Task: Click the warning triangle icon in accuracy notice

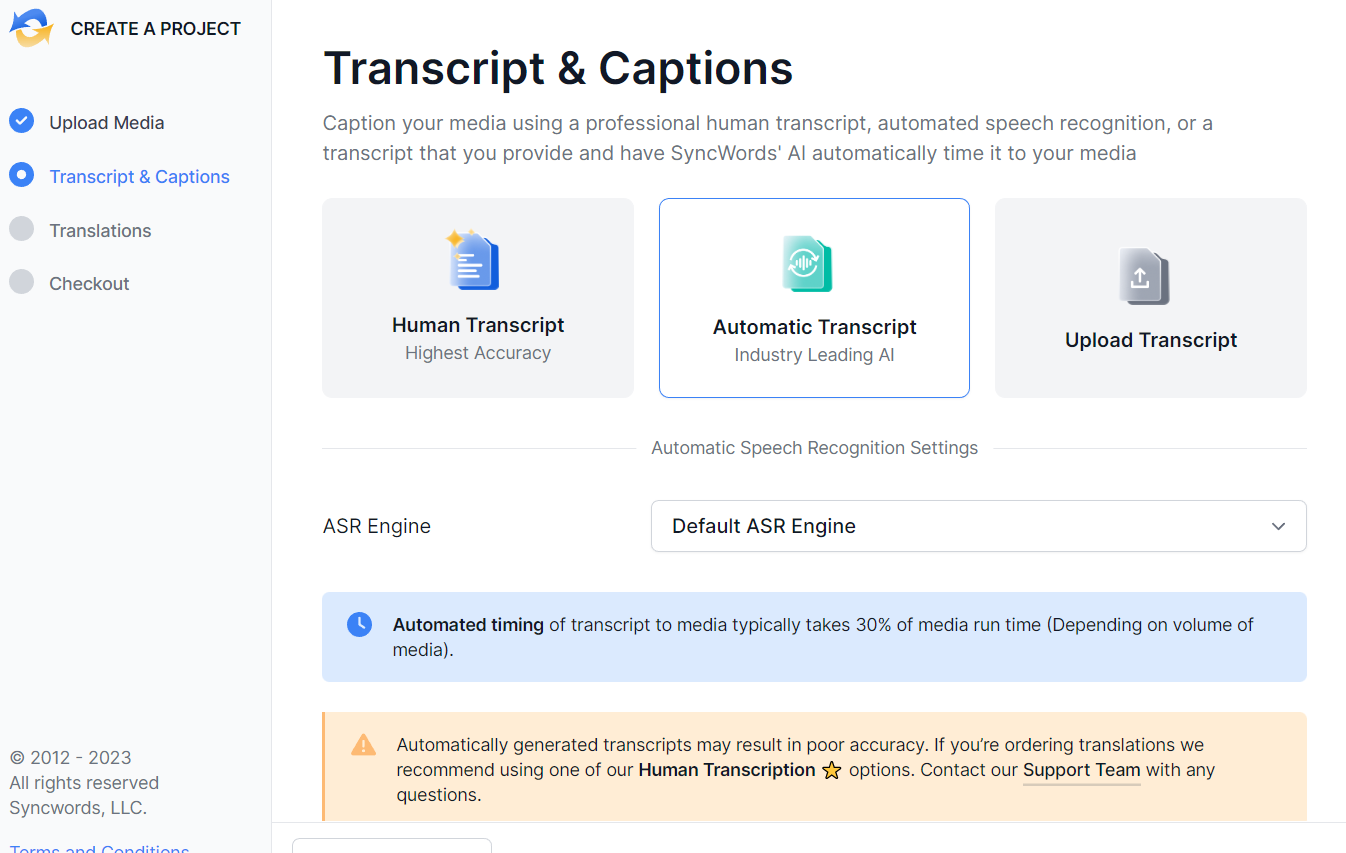Action: point(363,745)
